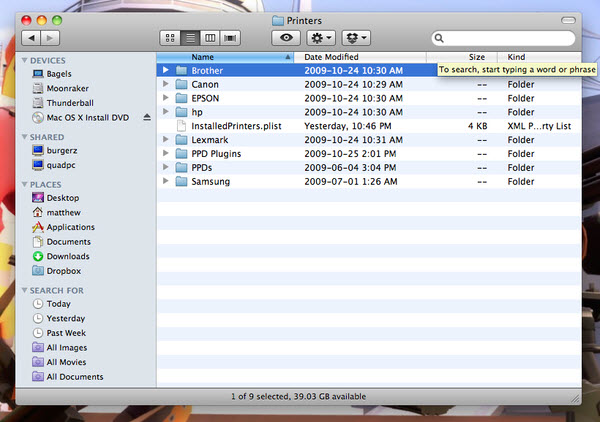Click the Brother folder icon
The height and width of the screenshot is (422, 600).
tap(181, 70)
